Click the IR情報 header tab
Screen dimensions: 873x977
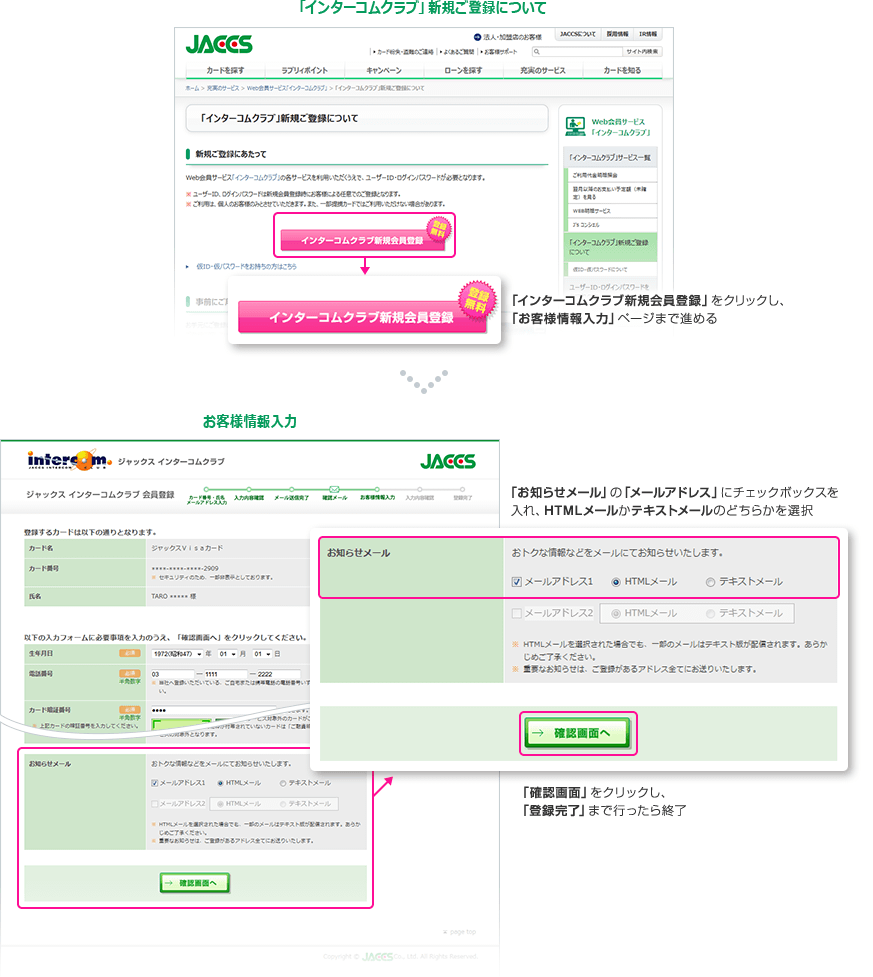tap(647, 34)
